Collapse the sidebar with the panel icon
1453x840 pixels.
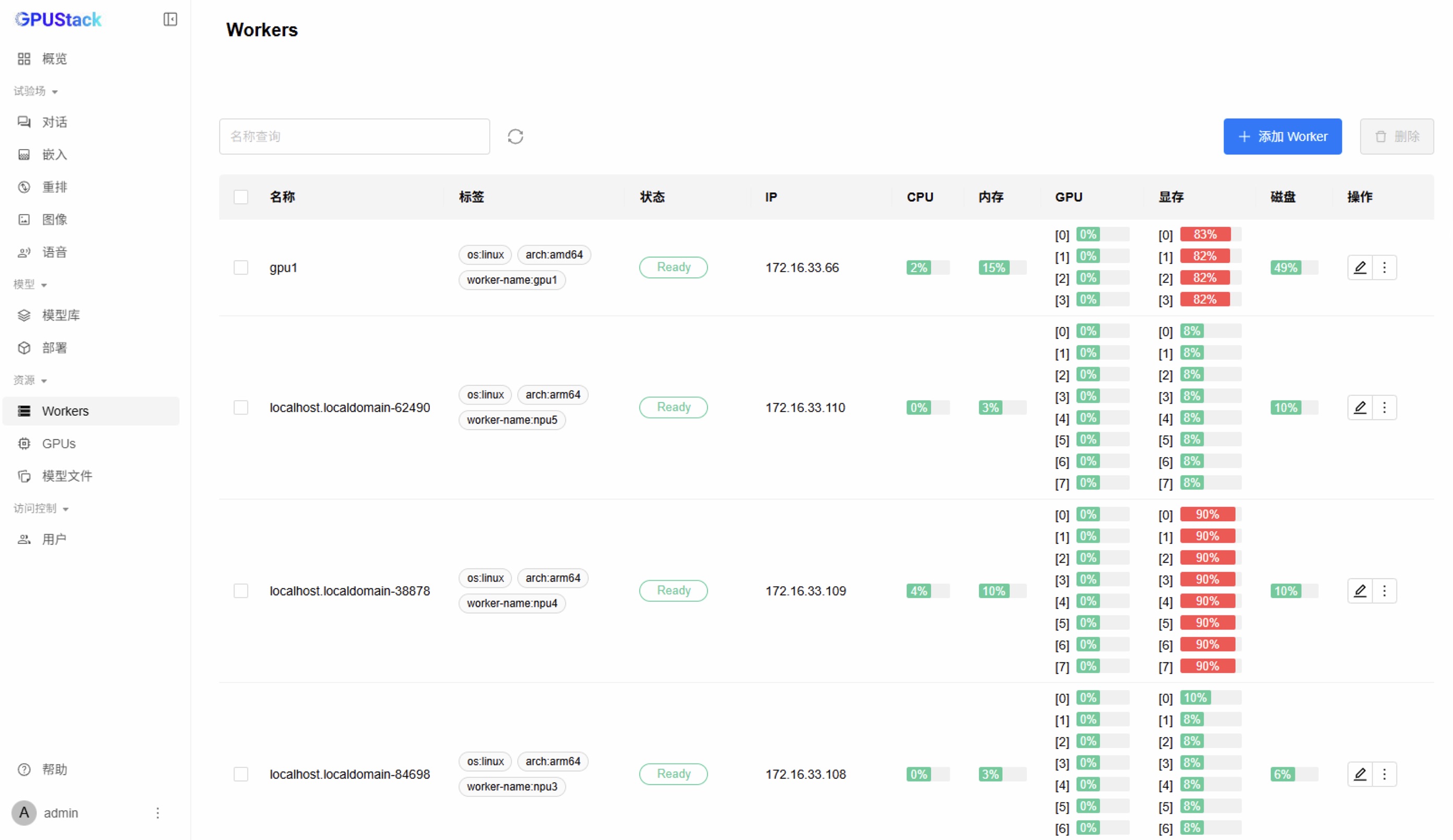click(170, 20)
